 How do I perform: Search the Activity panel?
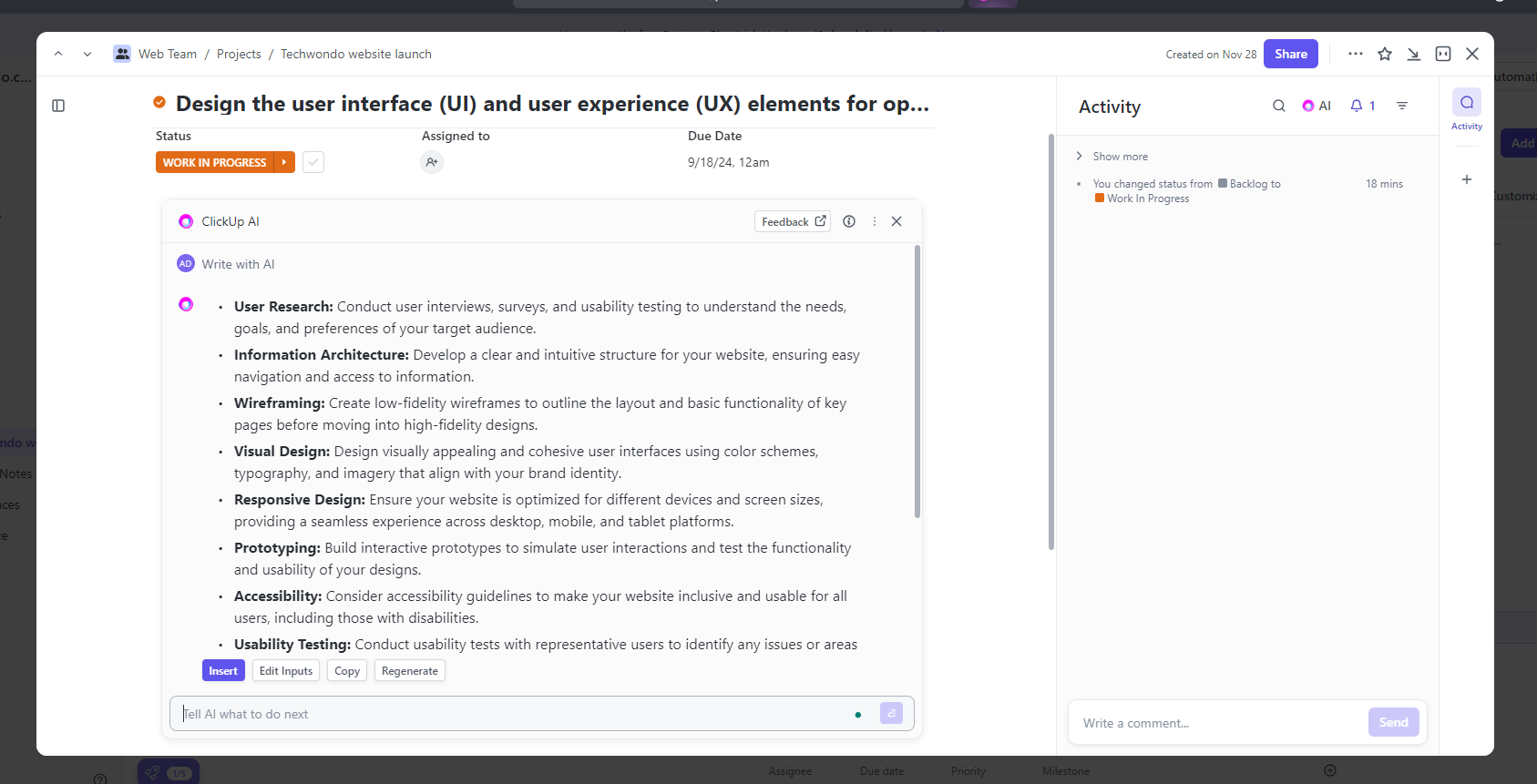tap(1279, 106)
